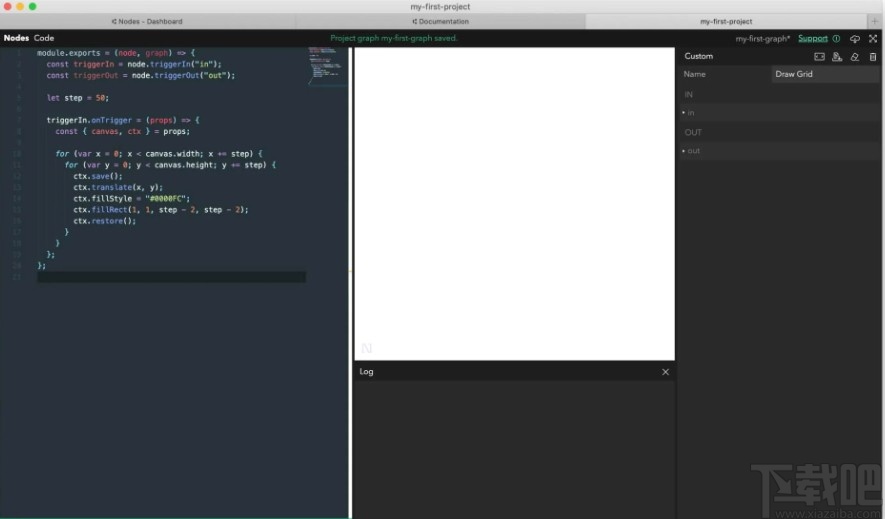Open the Nodes - Dashboard tab

pyautogui.click(x=147, y=21)
